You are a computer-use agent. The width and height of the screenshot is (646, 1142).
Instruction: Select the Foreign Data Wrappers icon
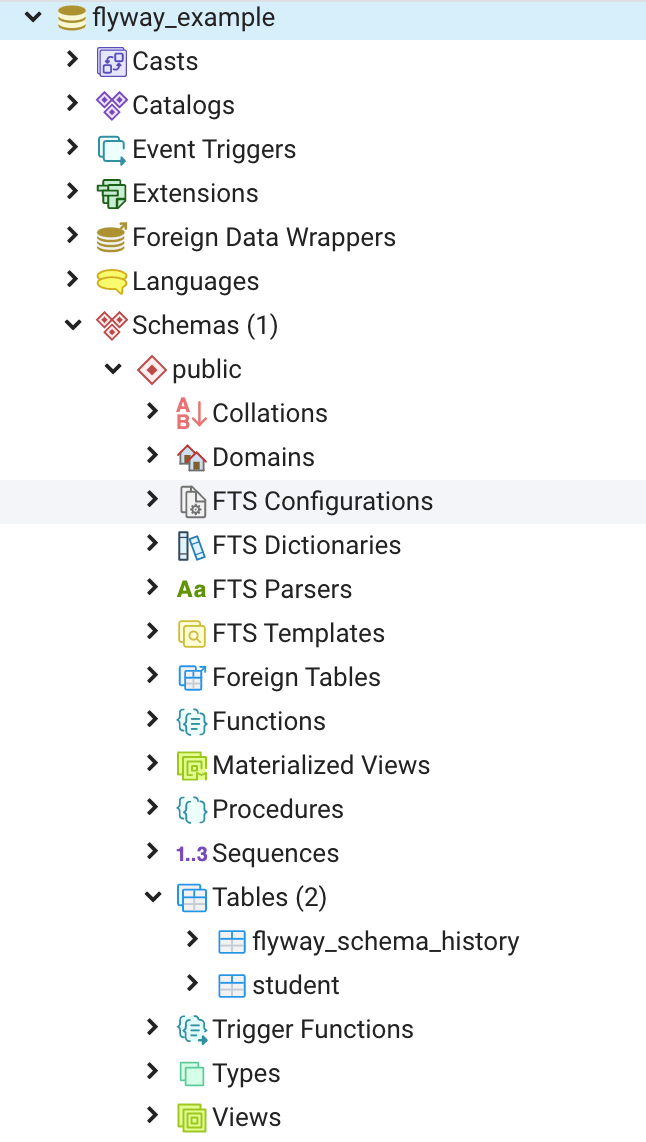click(x=112, y=237)
